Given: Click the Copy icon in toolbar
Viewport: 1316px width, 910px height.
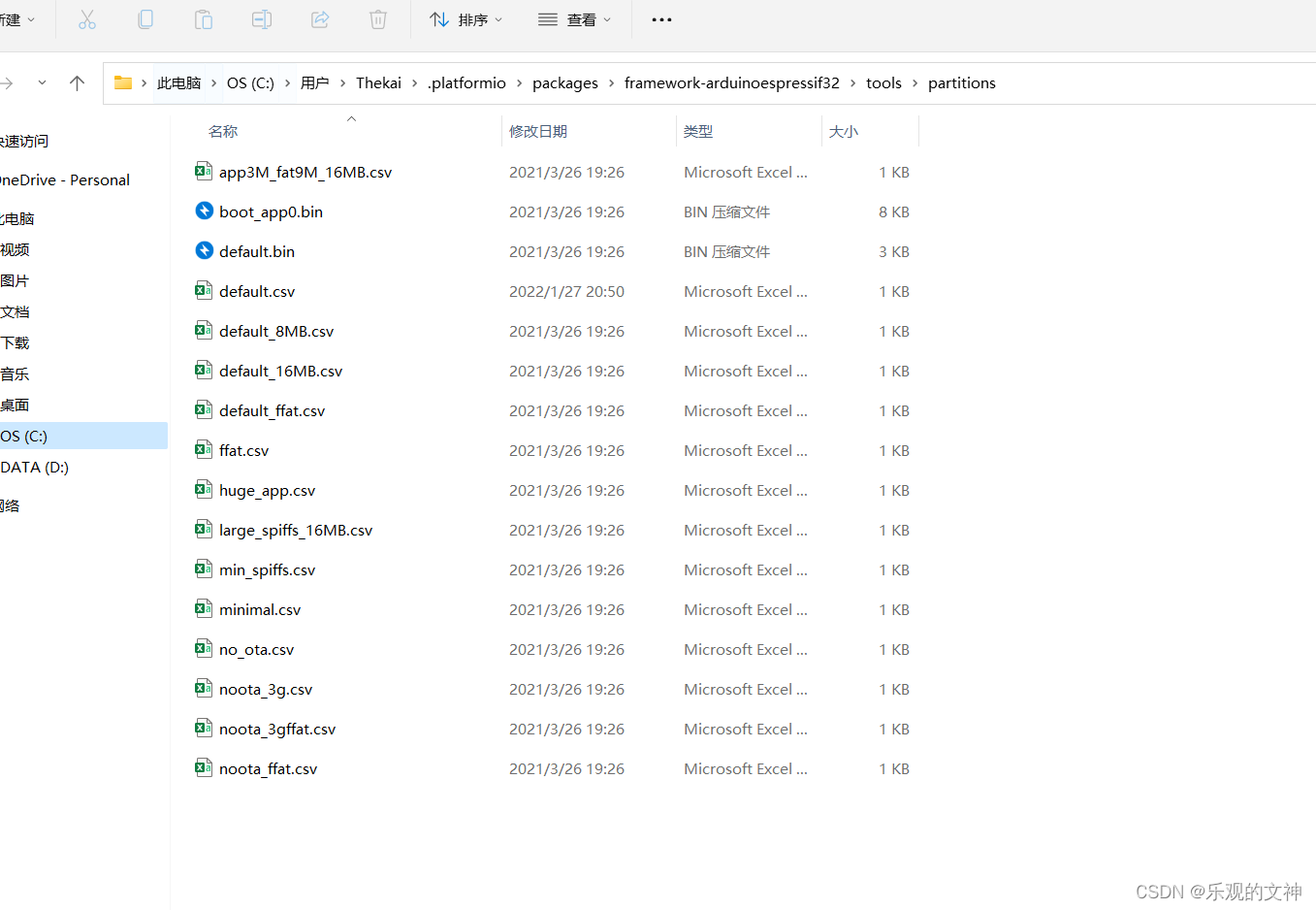Looking at the screenshot, I should pos(145,19).
